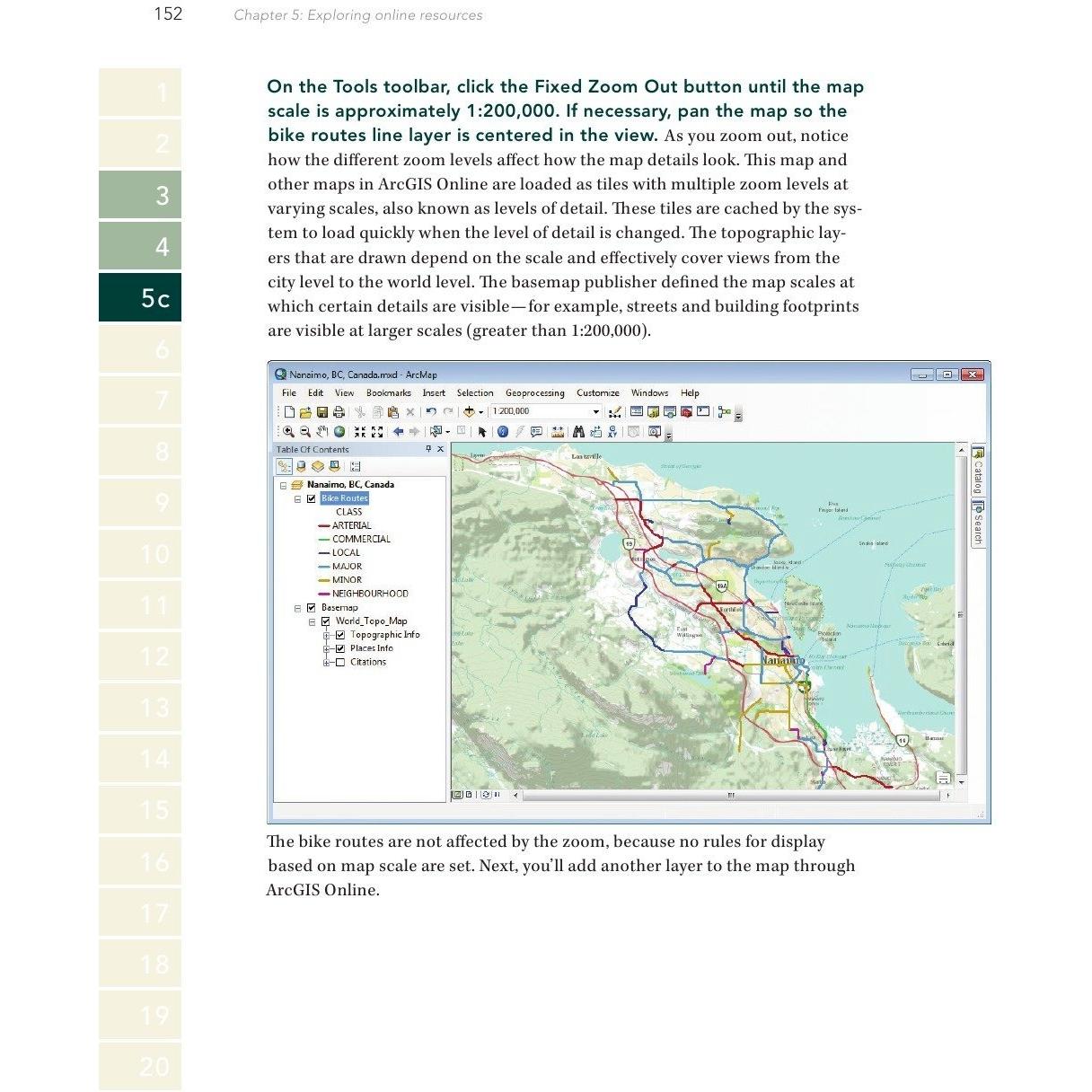Click the Full Extent globe icon

pyautogui.click(x=339, y=432)
